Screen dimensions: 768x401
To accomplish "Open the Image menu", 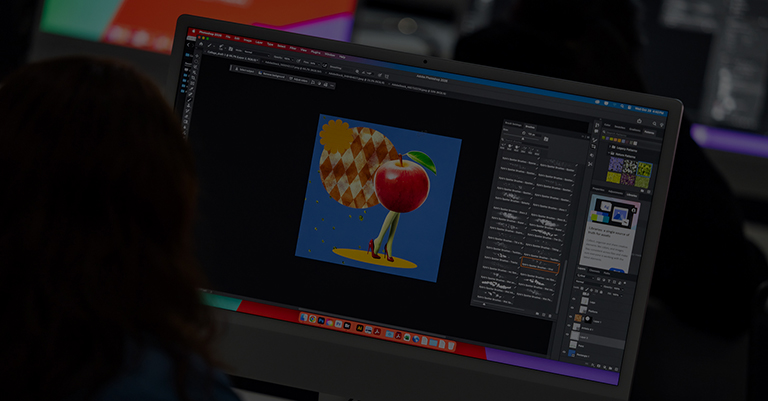I will click(247, 40).
